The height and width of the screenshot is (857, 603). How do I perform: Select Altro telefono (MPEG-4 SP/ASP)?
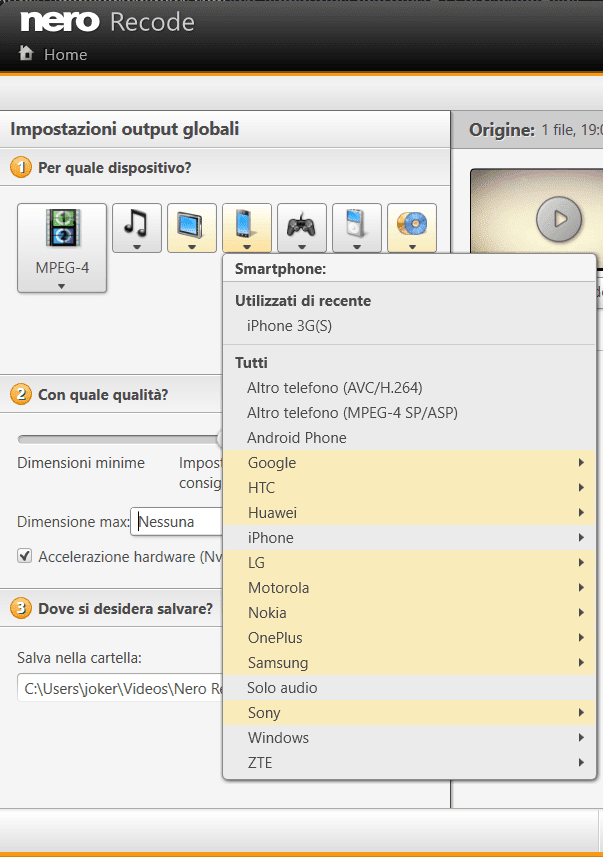click(409, 413)
